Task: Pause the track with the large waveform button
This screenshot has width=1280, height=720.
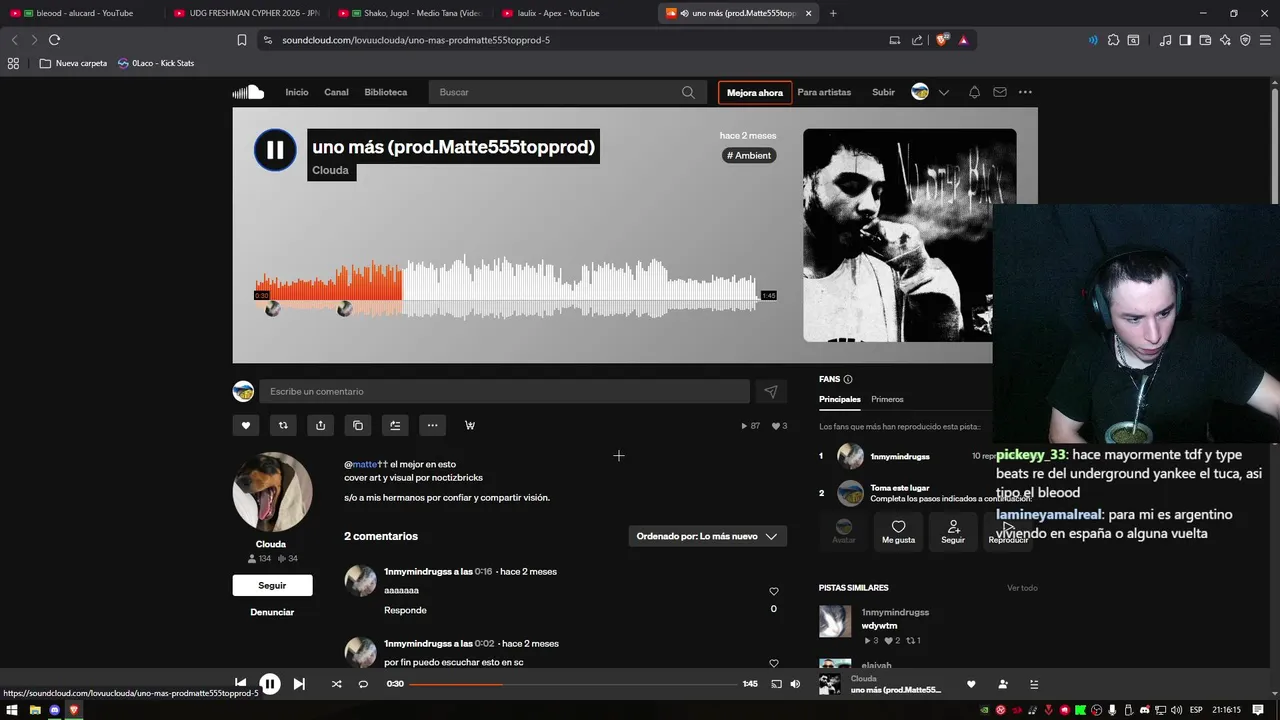Action: [x=275, y=150]
